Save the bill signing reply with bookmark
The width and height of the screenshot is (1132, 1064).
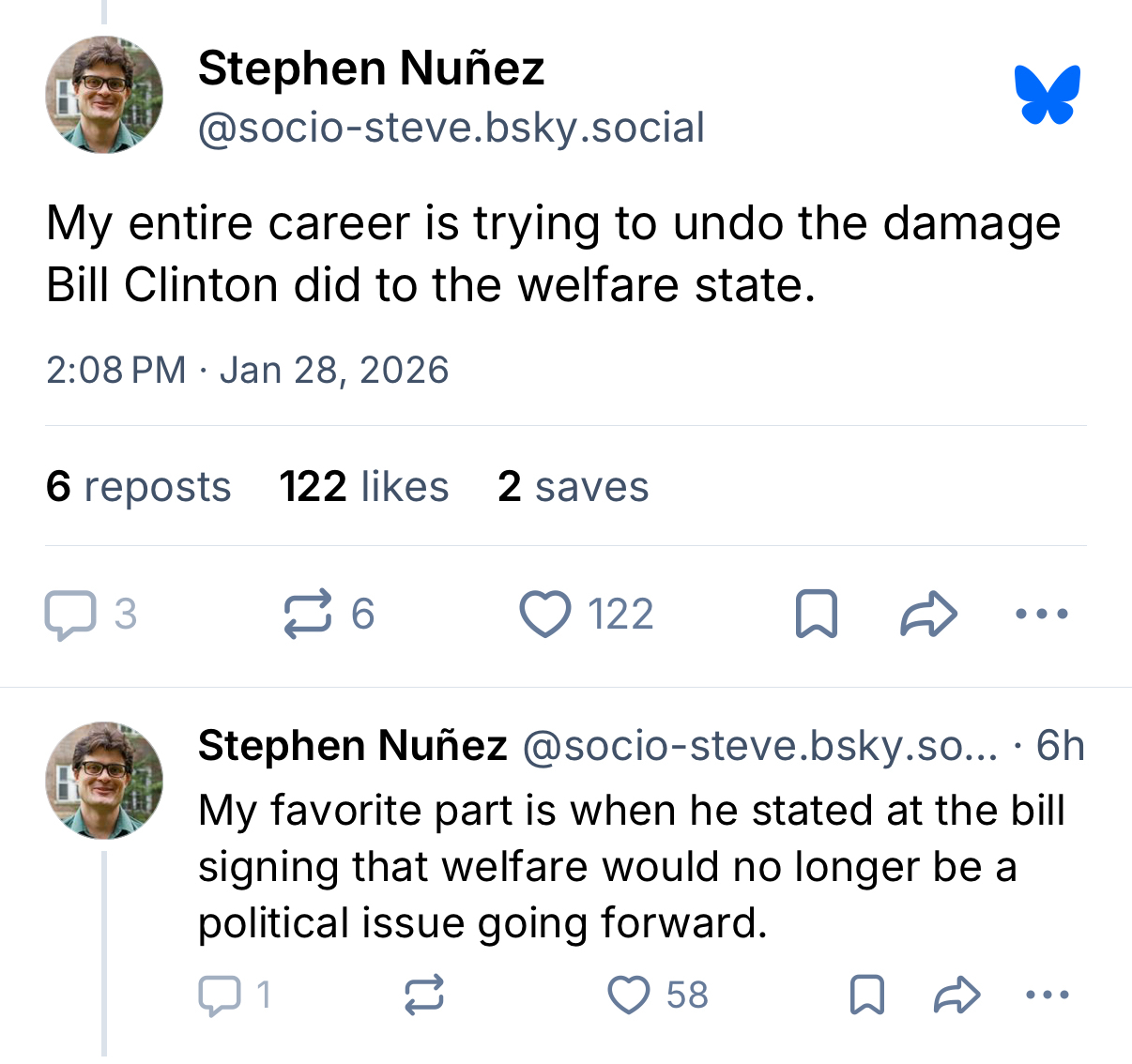pyautogui.click(x=866, y=996)
